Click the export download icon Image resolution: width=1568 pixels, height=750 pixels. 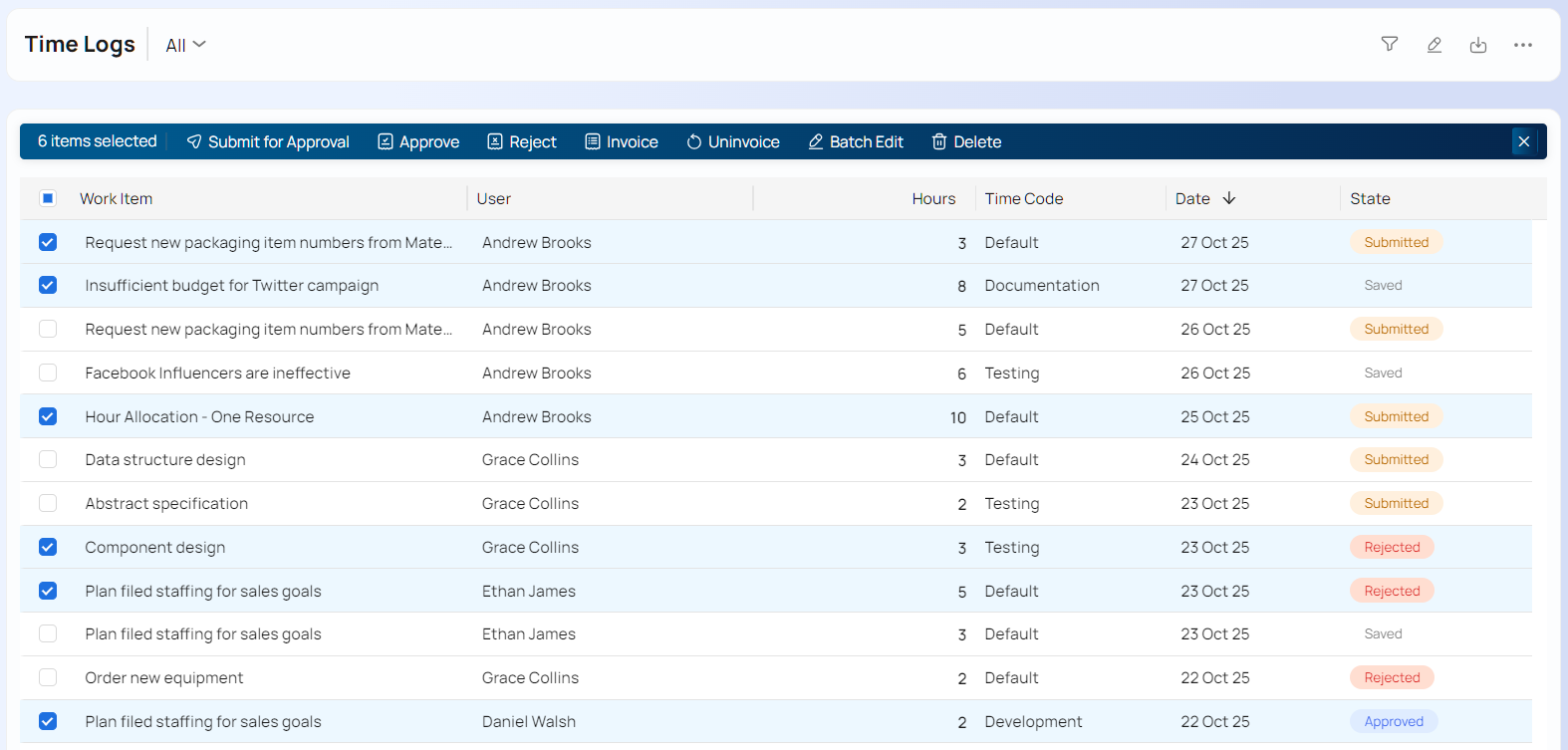(x=1478, y=45)
